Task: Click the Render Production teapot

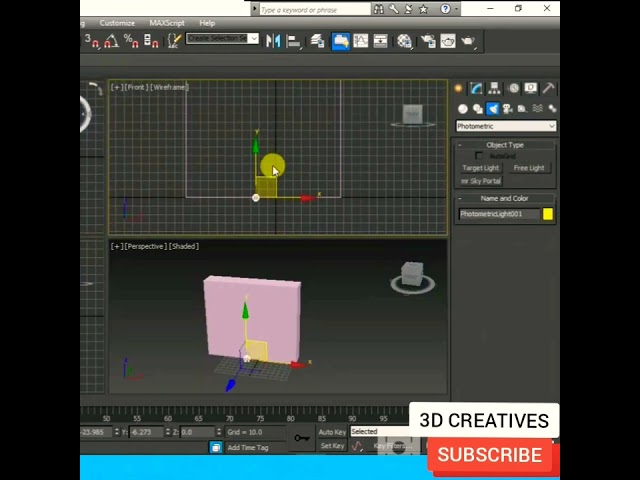Action: pyautogui.click(x=468, y=41)
